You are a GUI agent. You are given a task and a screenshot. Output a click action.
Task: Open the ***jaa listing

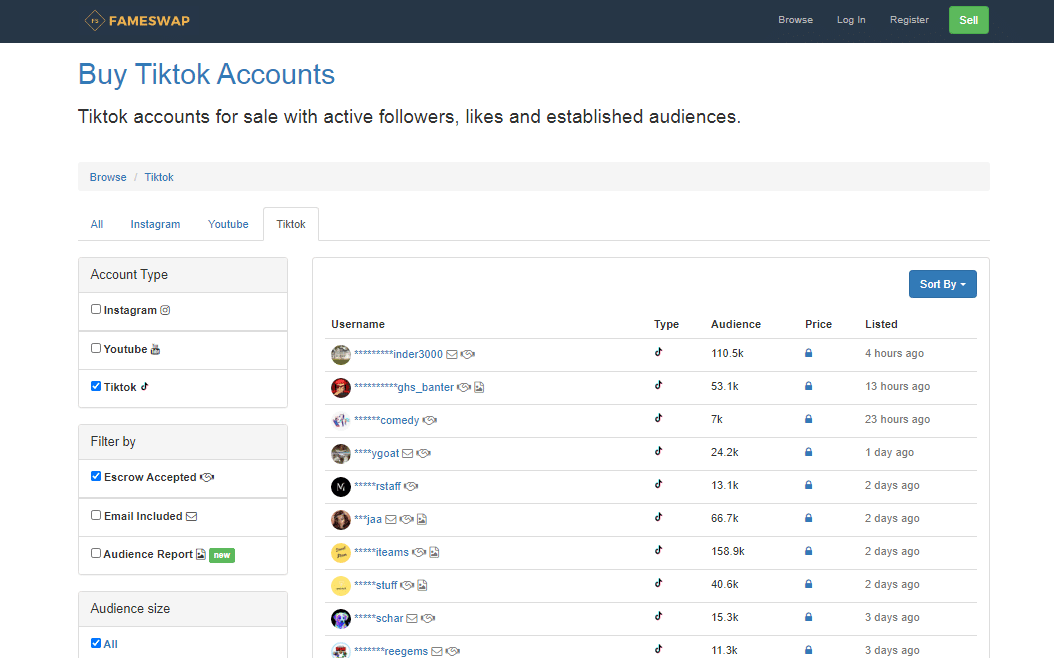[x=368, y=519]
